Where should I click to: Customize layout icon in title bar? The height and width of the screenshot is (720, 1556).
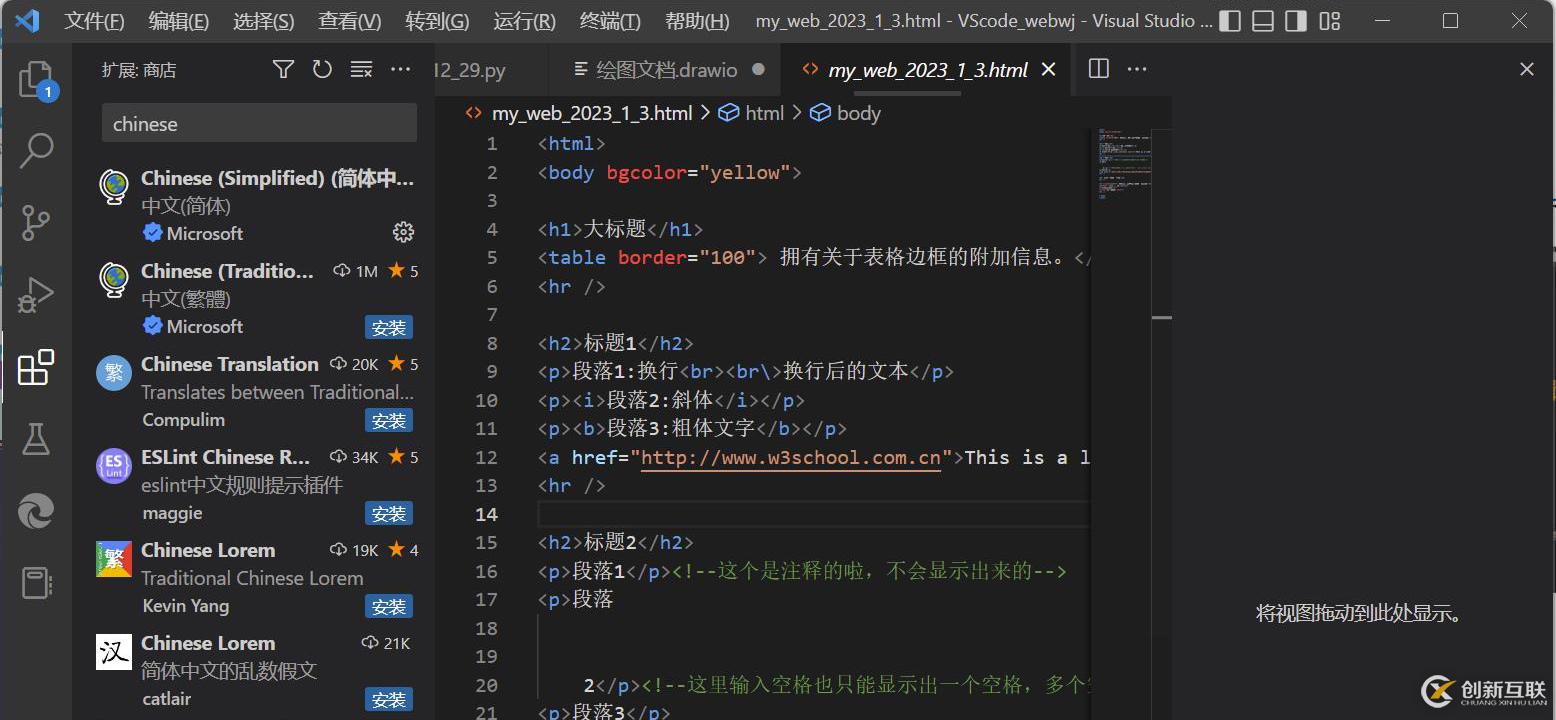pyautogui.click(x=1330, y=21)
